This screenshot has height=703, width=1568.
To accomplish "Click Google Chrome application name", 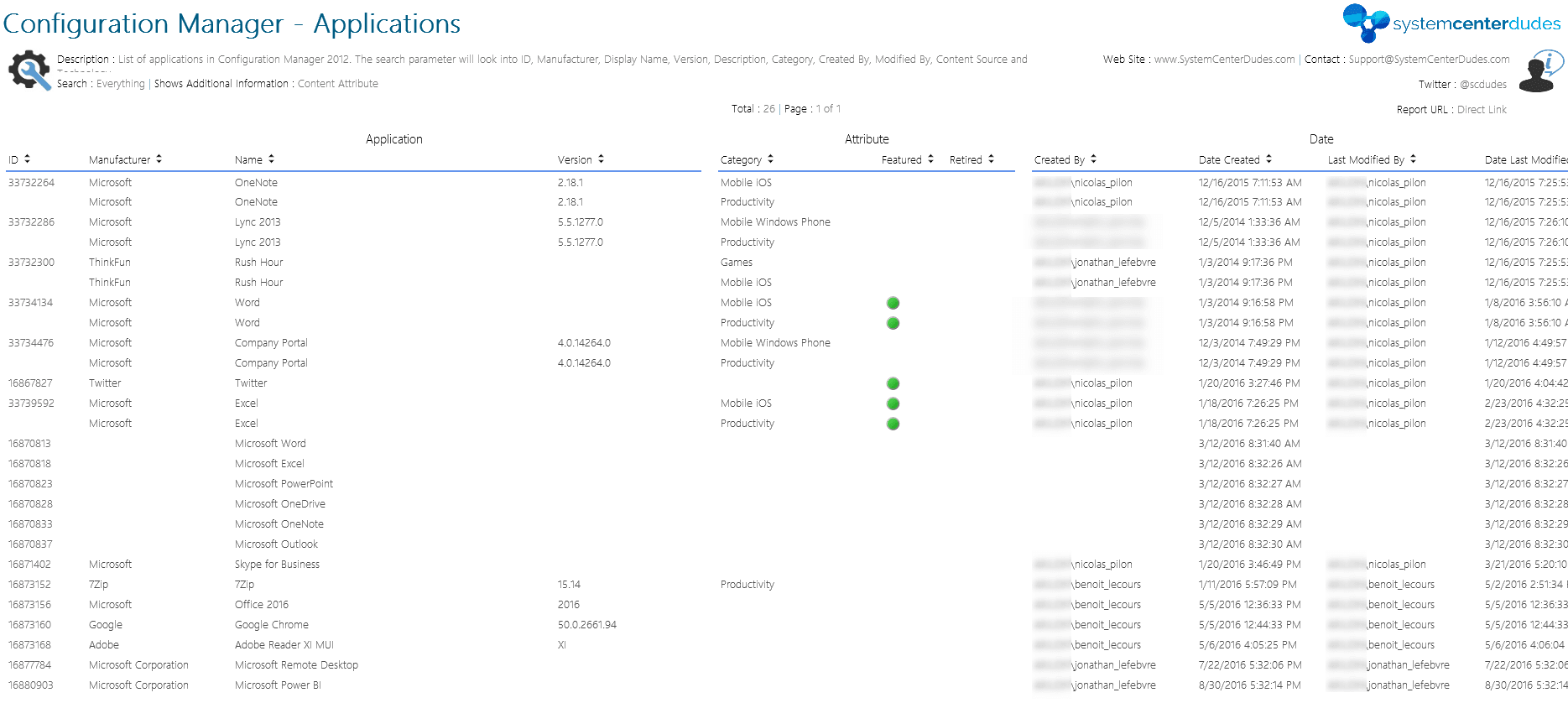I will (272, 625).
